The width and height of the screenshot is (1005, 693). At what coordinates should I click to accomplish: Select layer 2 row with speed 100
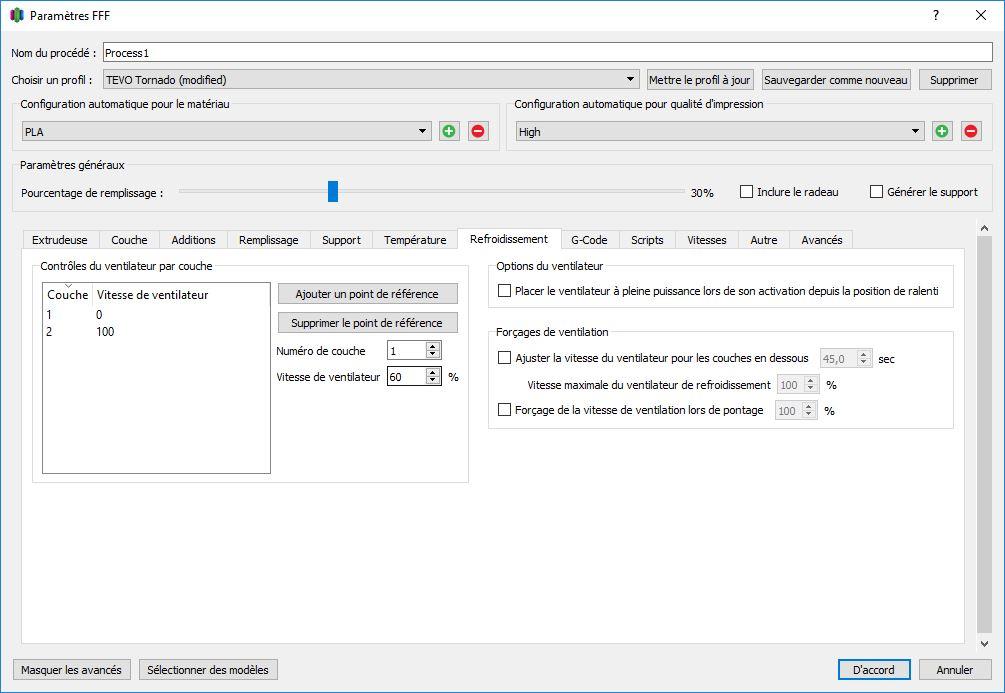pyautogui.click(x=156, y=331)
